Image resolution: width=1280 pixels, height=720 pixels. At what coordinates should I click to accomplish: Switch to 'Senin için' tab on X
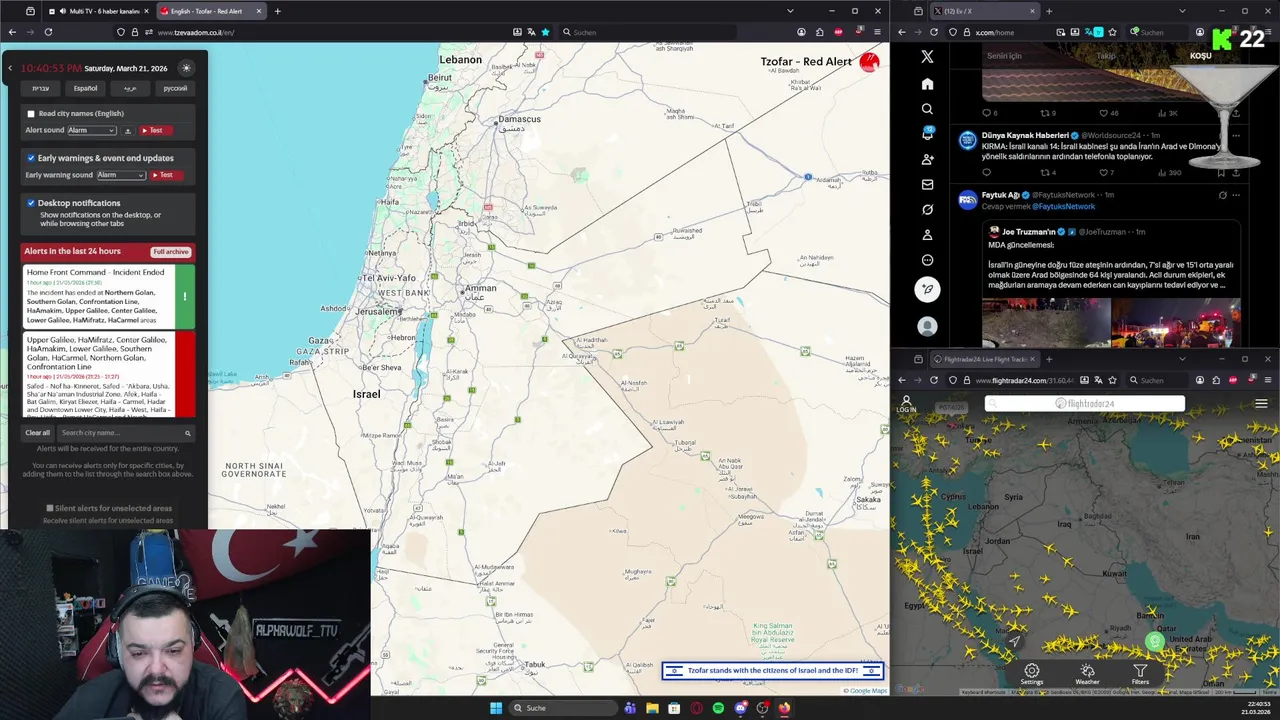click(1004, 56)
